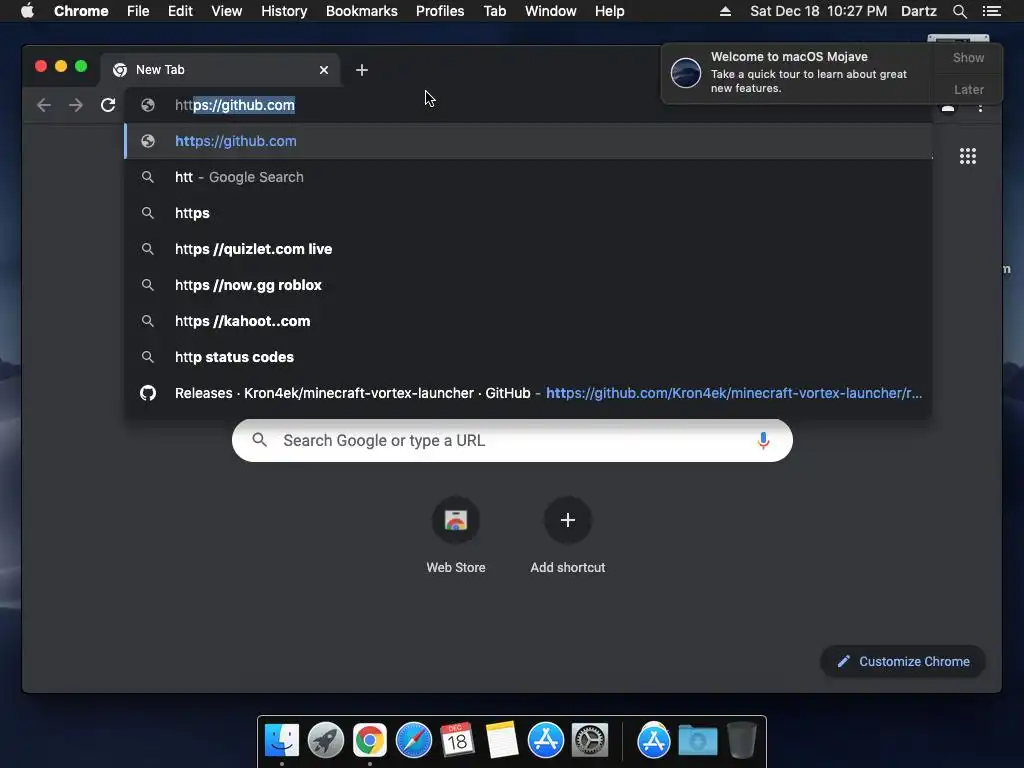Viewport: 1024px width, 768px height.
Task: Click the Add shortcut plus button
Action: point(568,520)
